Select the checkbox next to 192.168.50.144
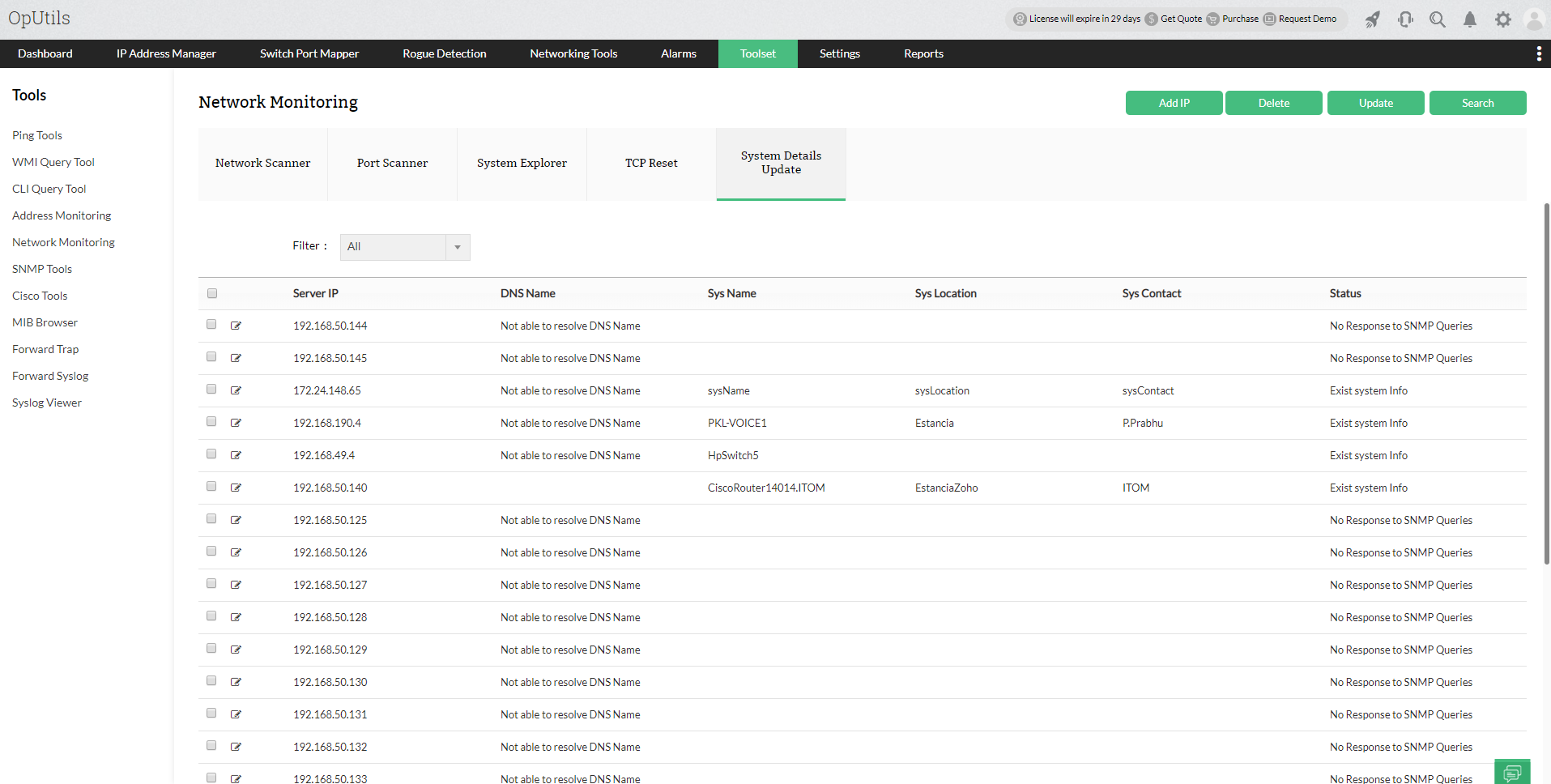Image resolution: width=1551 pixels, height=784 pixels. [x=211, y=324]
